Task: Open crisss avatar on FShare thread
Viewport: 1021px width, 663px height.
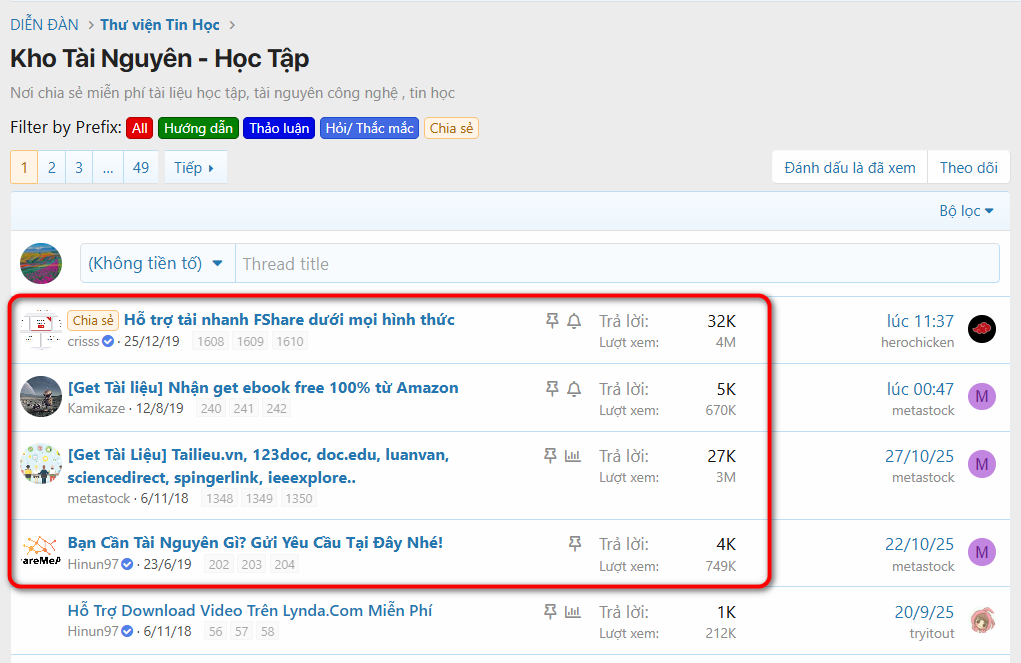Action: point(40,329)
